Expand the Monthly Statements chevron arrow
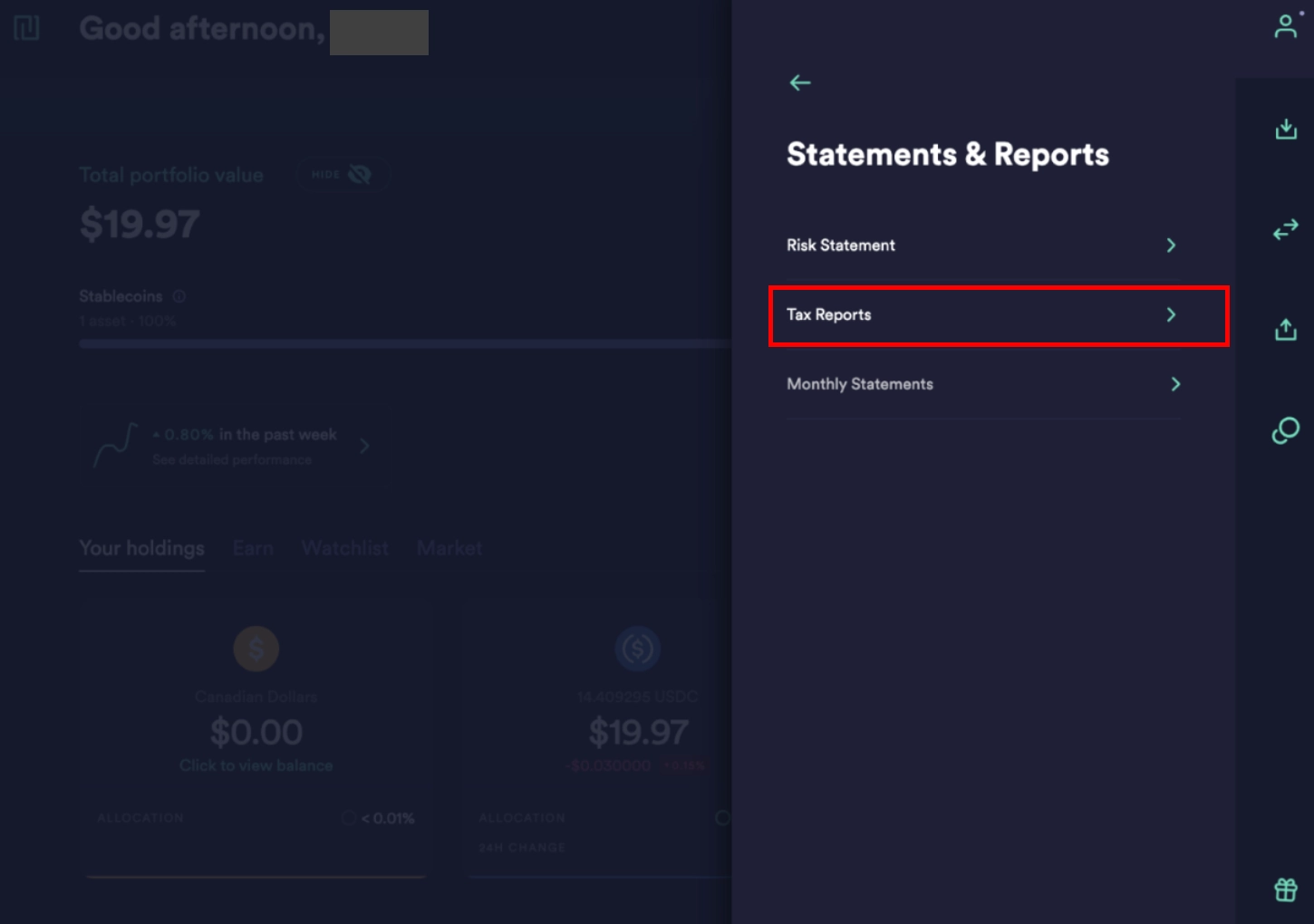This screenshot has height=924, width=1314. pos(1175,384)
